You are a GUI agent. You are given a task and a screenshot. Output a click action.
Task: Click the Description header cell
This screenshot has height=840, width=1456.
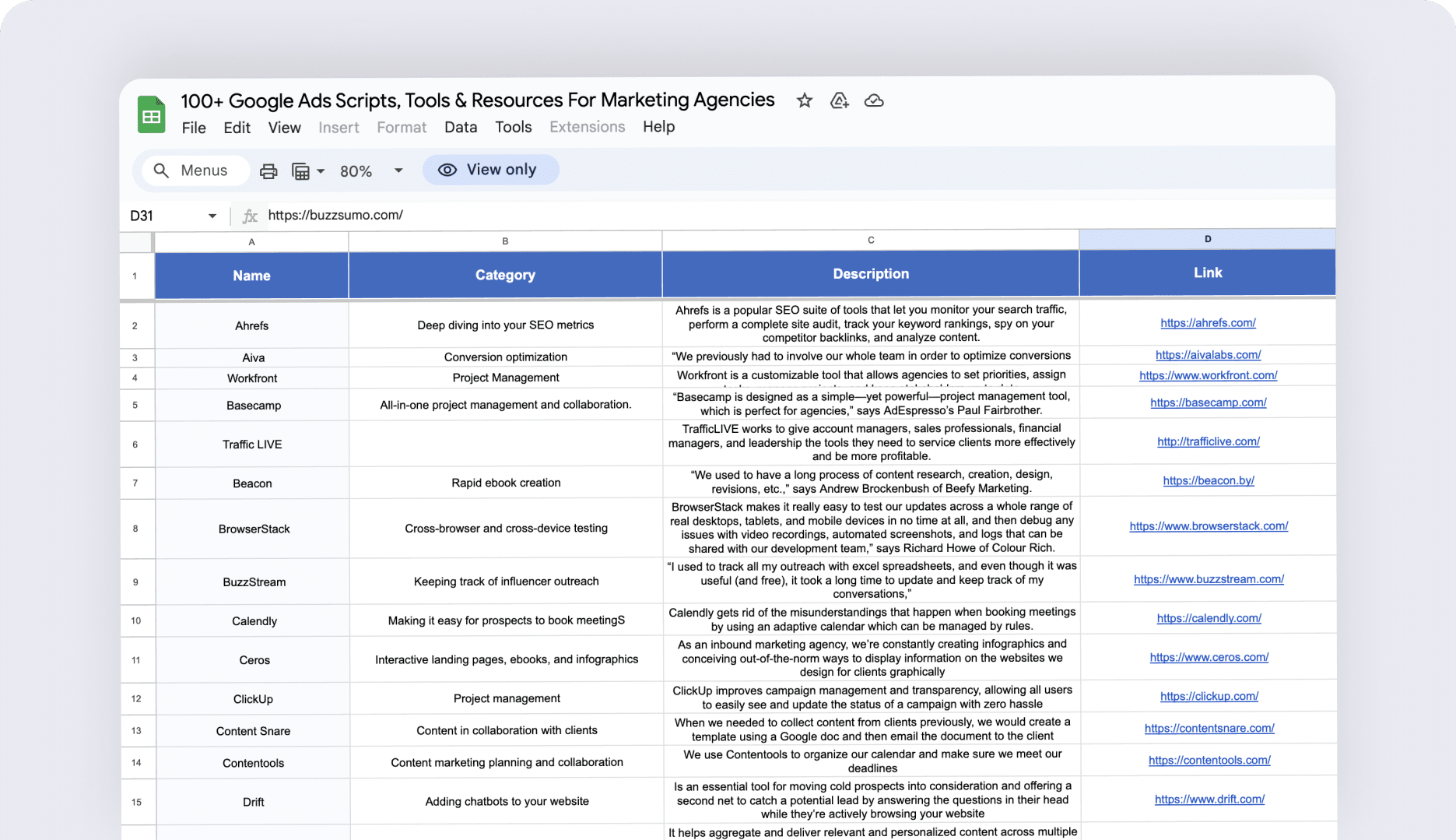[x=871, y=274]
